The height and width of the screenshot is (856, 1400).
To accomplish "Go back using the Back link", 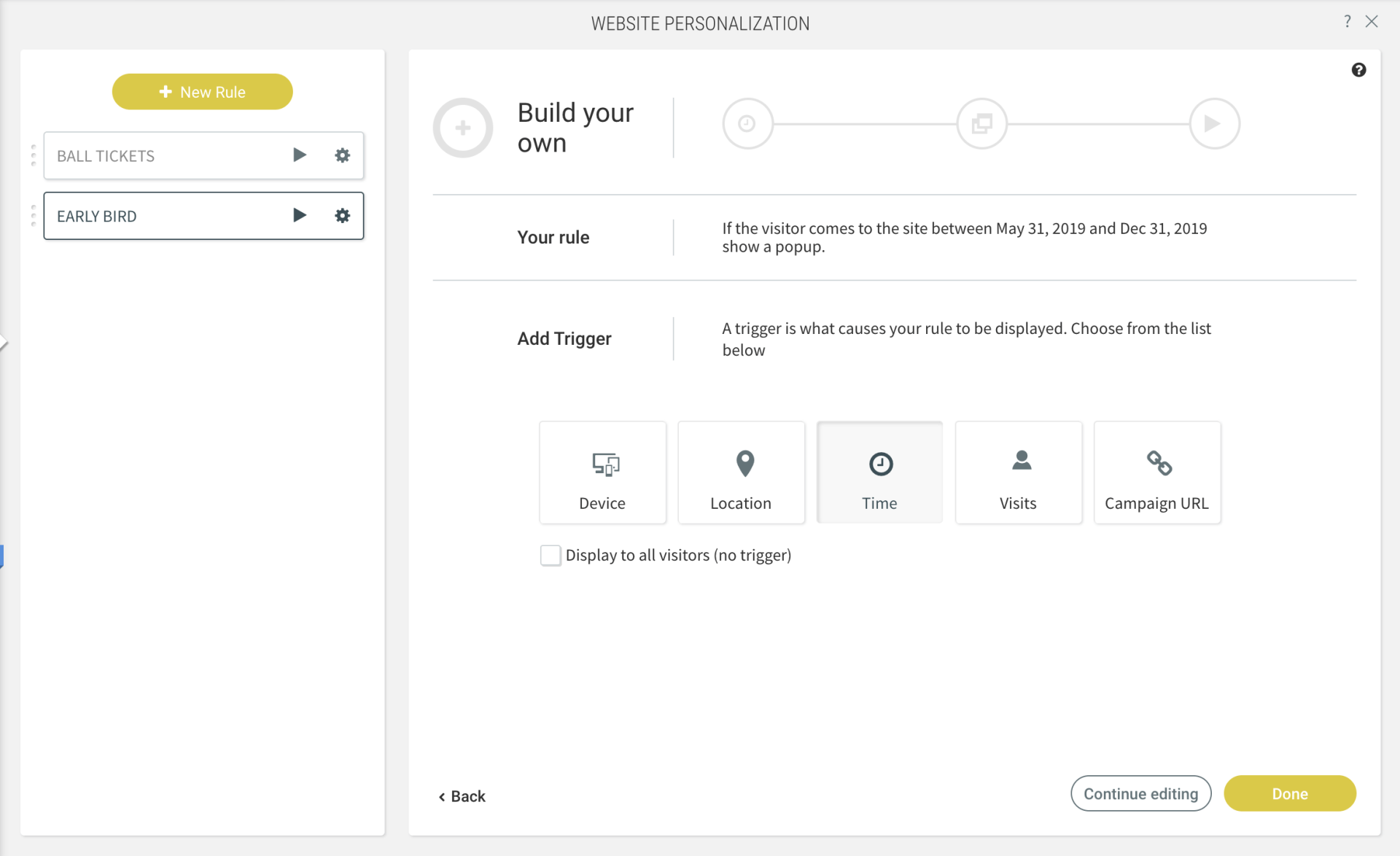I will 462,795.
